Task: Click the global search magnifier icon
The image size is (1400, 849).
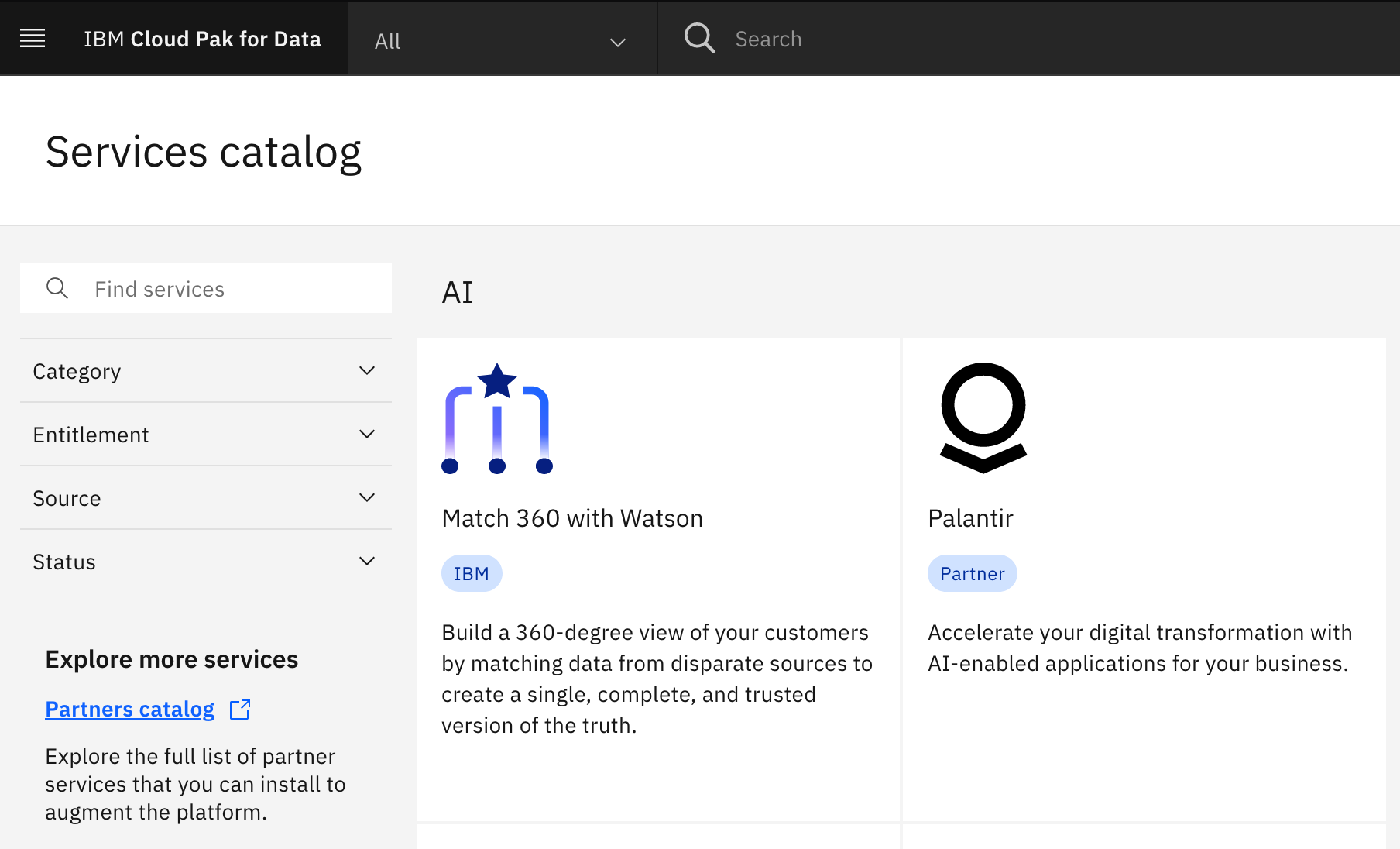Action: coord(699,38)
